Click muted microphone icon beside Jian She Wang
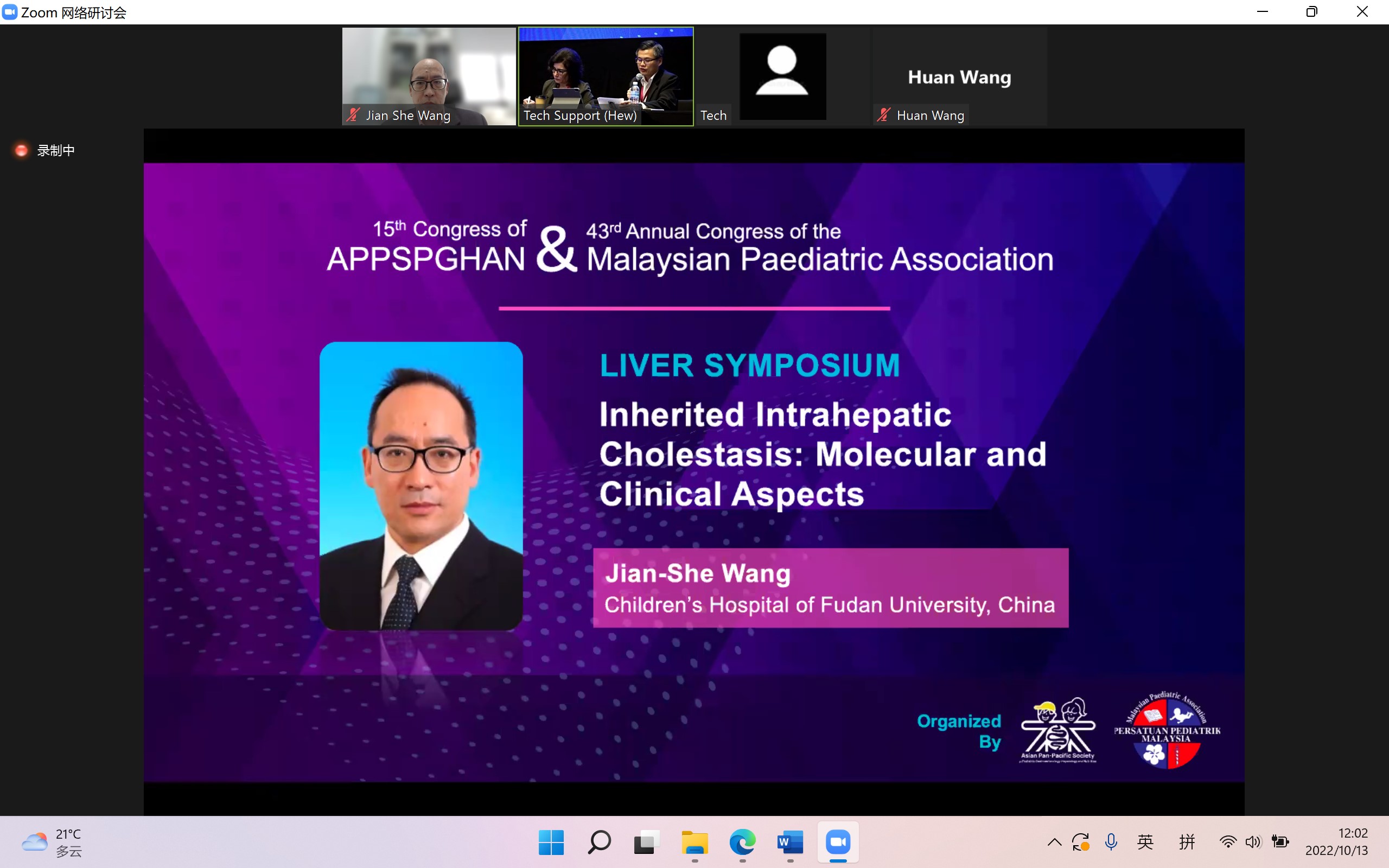The height and width of the screenshot is (868, 1389). pos(353,116)
